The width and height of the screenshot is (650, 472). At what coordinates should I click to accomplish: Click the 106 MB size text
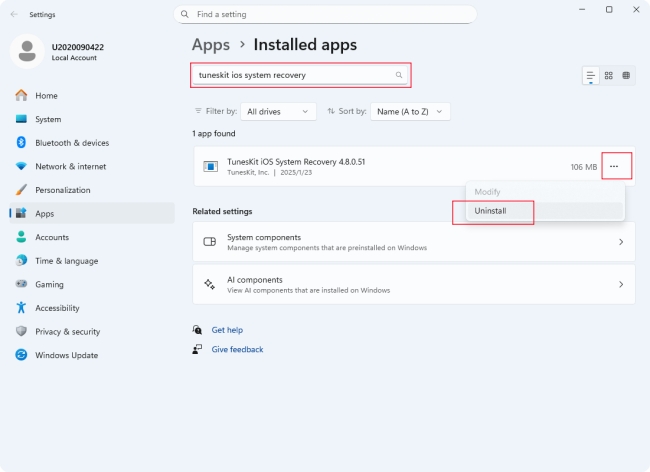click(x=584, y=167)
